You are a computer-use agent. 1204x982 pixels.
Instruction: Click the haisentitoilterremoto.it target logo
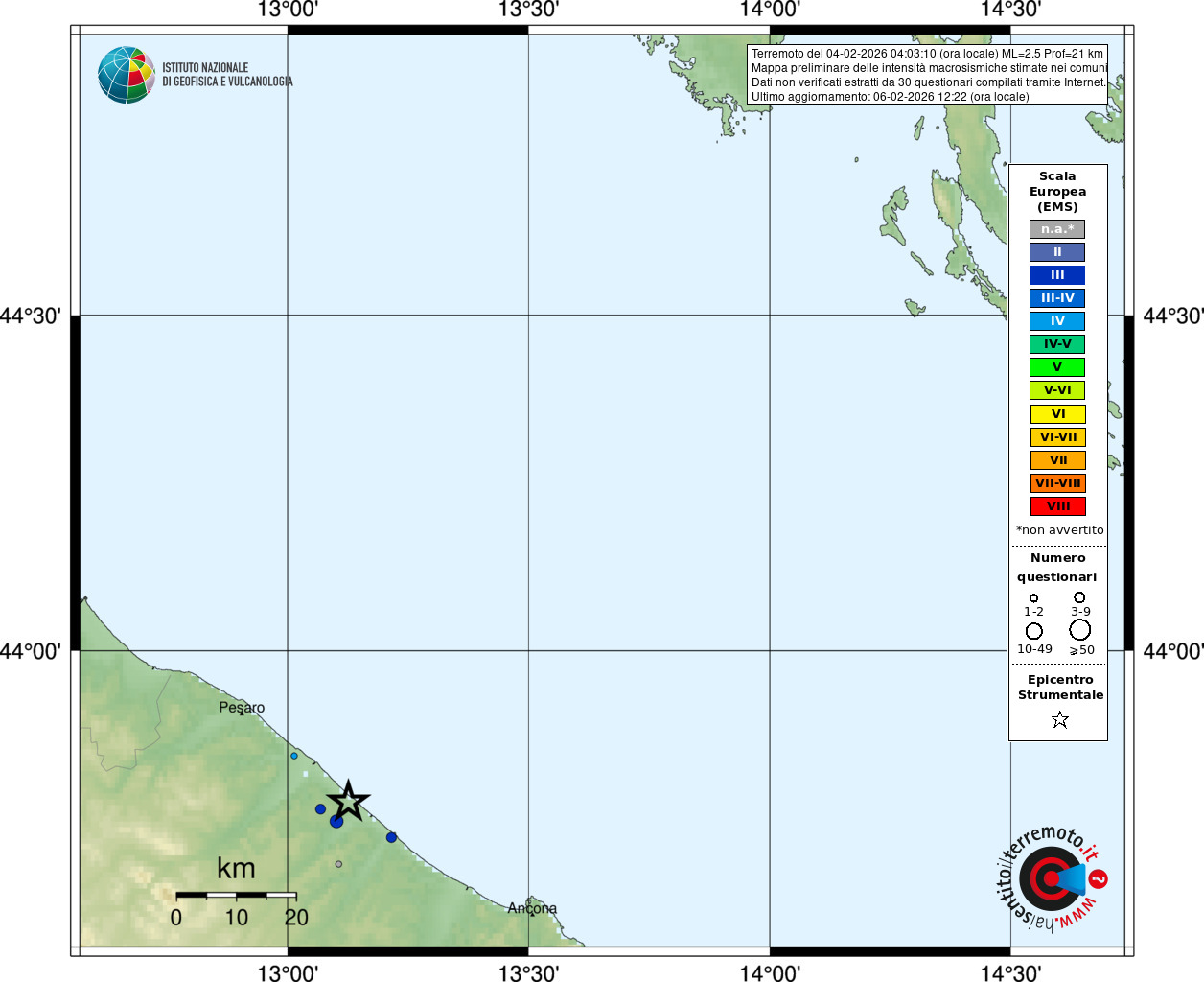tap(1052, 878)
